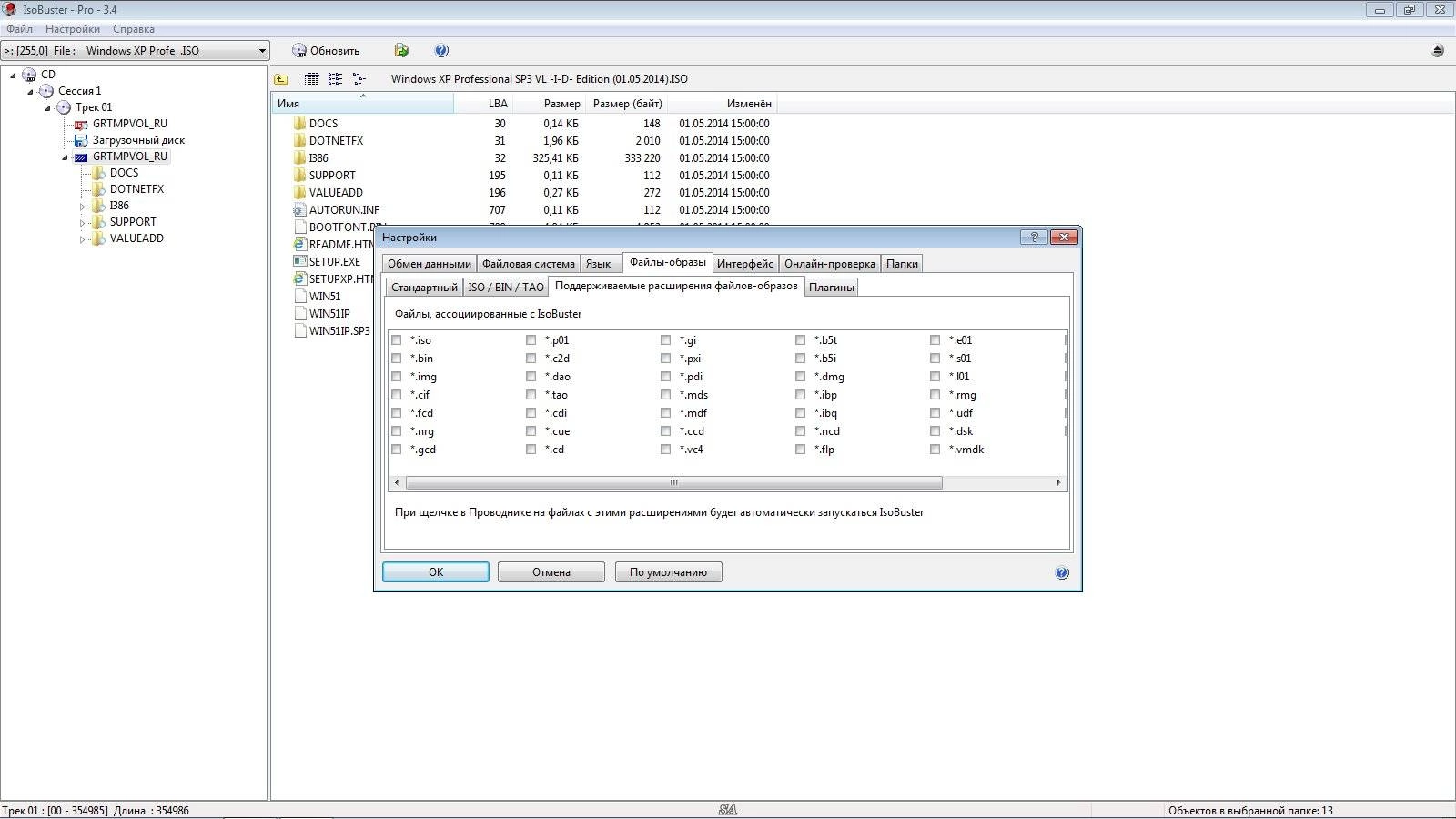Click the Отмена button
Screen dimensions: 1456x819
(x=551, y=572)
